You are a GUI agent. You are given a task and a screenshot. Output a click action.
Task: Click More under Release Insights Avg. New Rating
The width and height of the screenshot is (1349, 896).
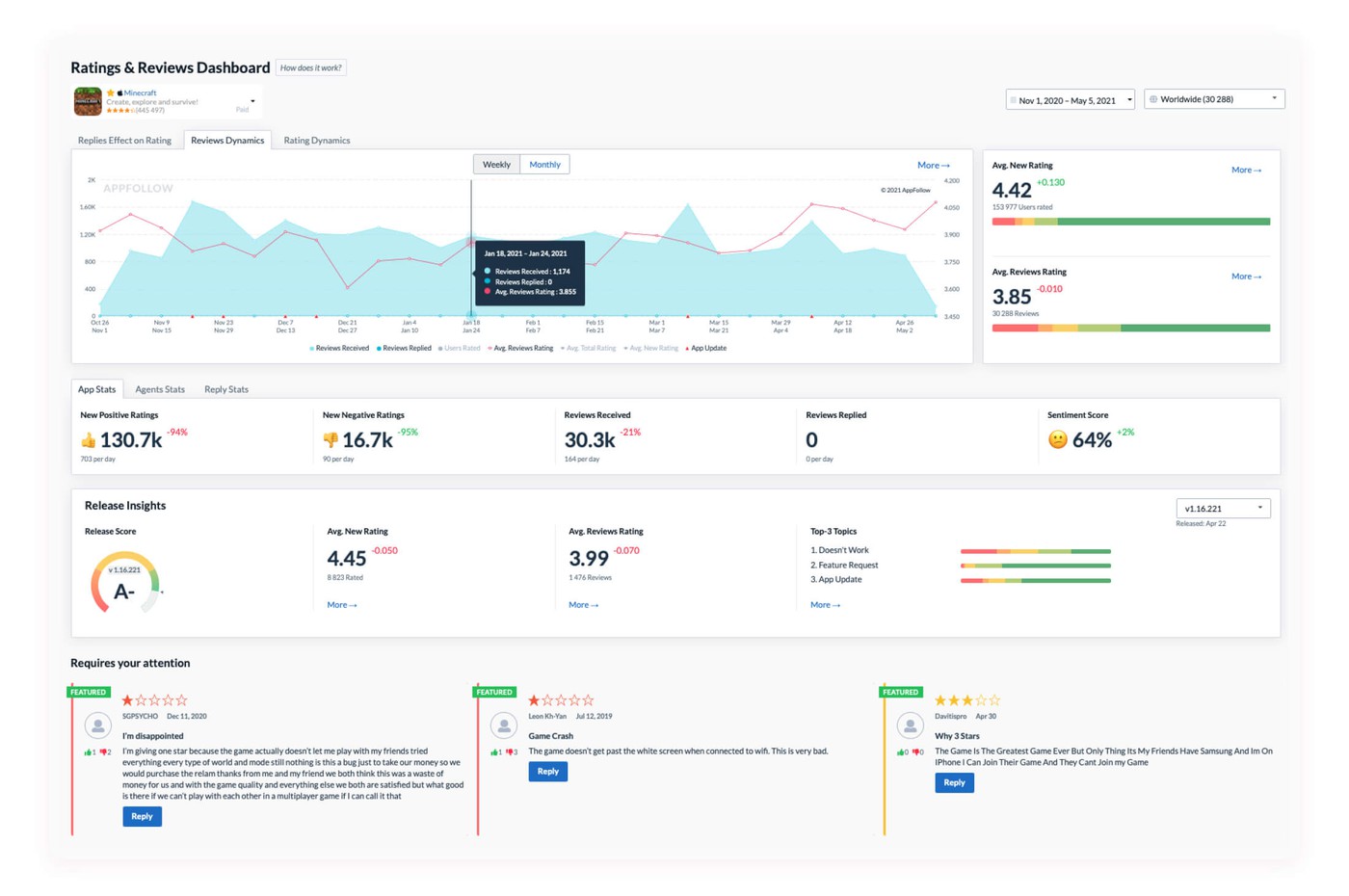point(342,605)
